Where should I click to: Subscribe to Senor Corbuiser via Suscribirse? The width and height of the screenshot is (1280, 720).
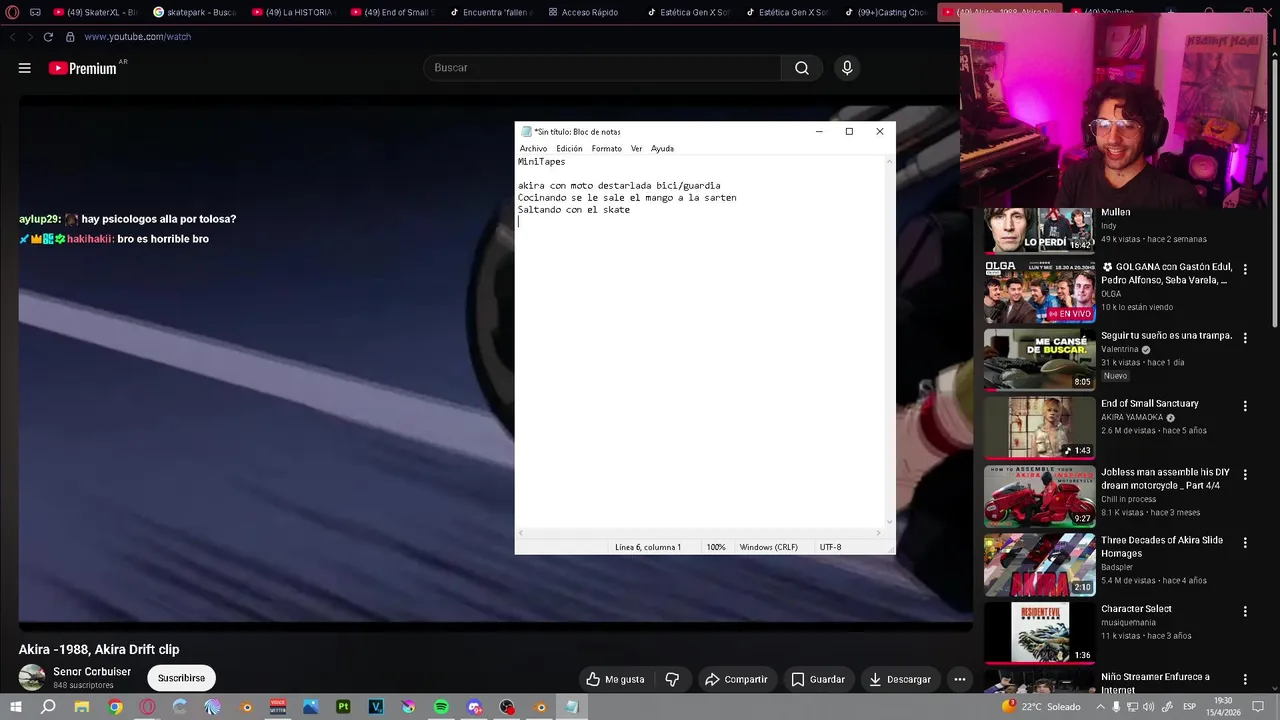181,678
